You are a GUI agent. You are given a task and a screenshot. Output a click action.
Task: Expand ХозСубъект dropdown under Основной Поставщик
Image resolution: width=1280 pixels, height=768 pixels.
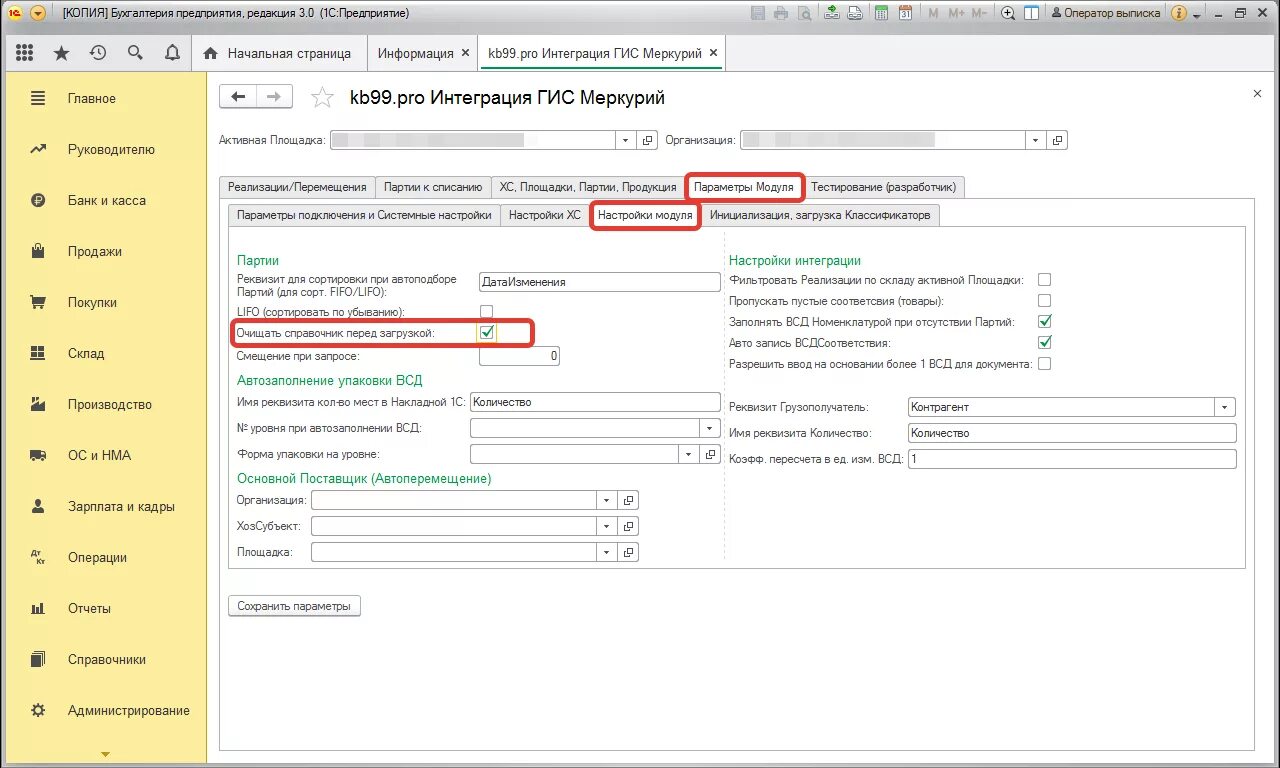coord(607,526)
